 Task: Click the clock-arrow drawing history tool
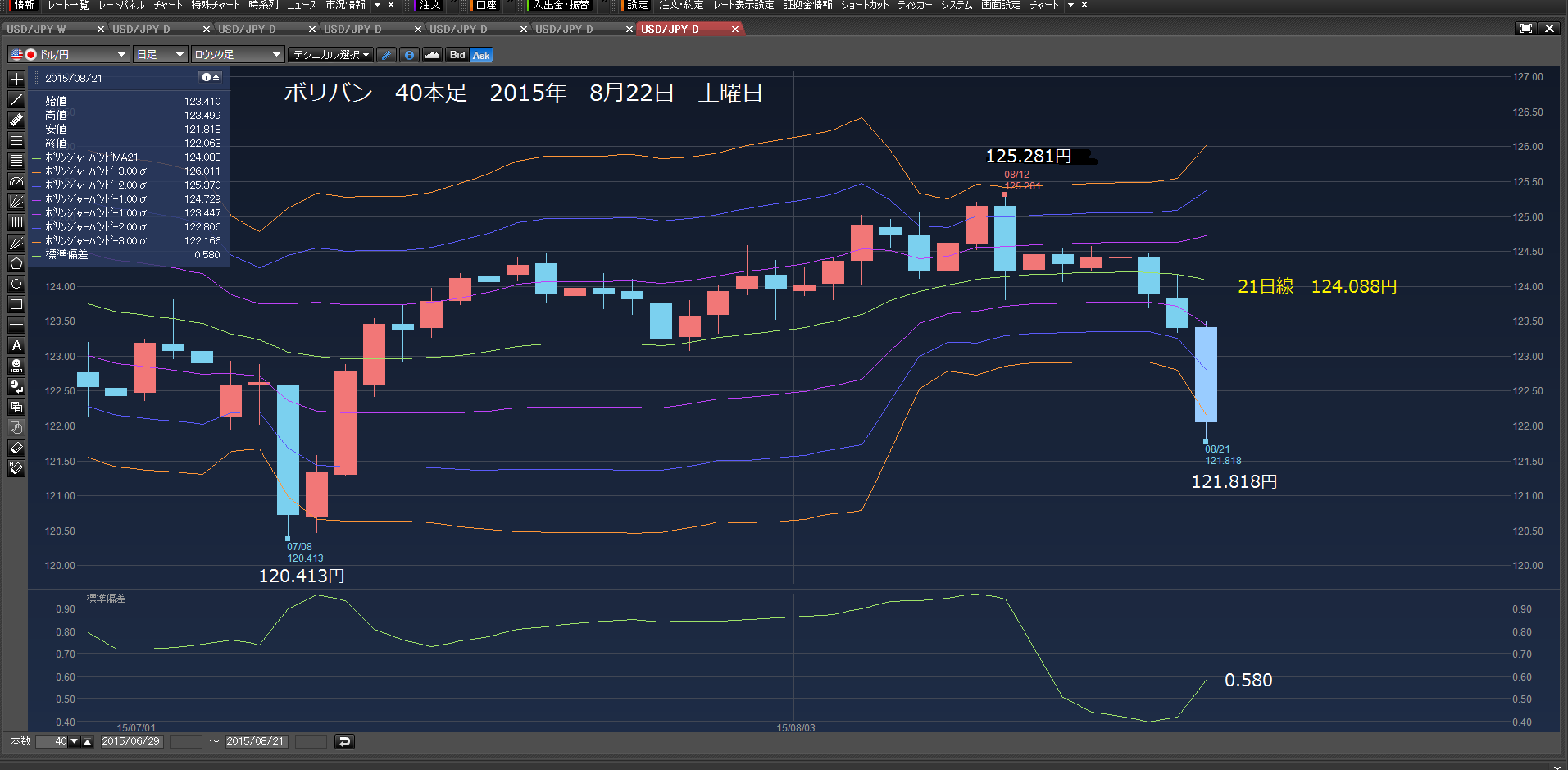tap(16, 386)
